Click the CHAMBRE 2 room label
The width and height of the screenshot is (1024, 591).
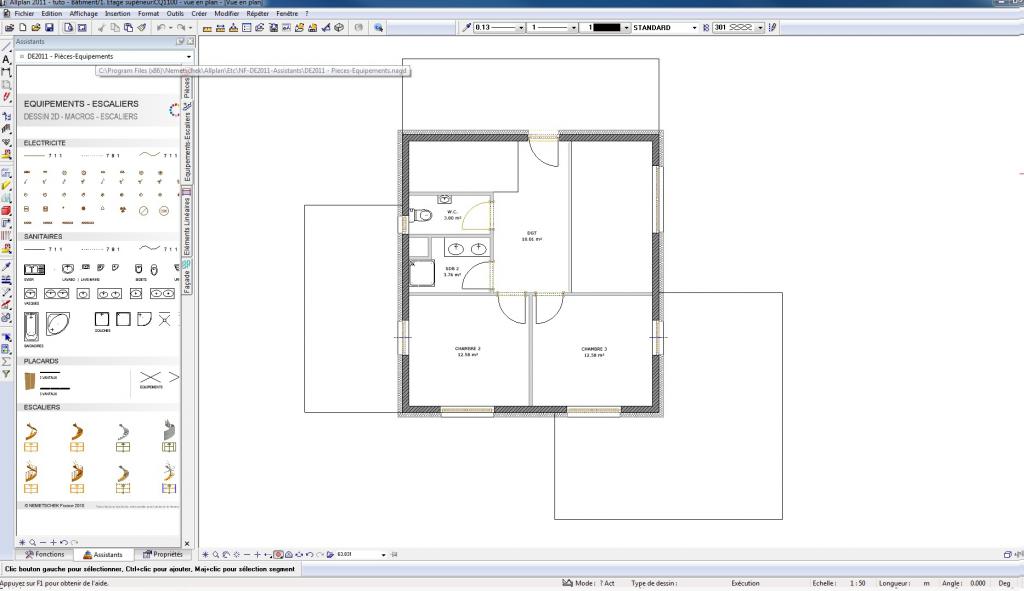pyautogui.click(x=468, y=349)
